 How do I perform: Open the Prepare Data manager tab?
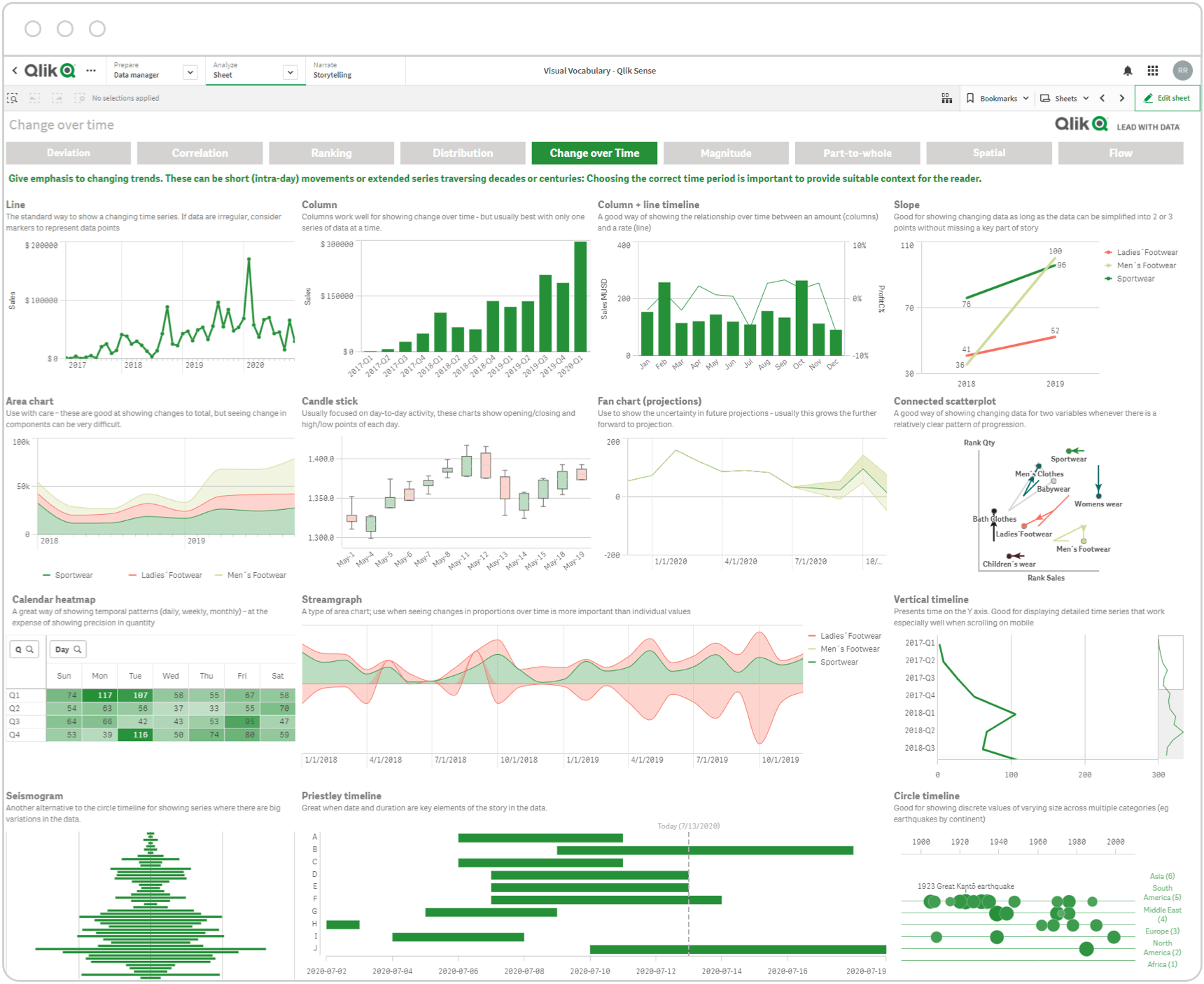[143, 71]
